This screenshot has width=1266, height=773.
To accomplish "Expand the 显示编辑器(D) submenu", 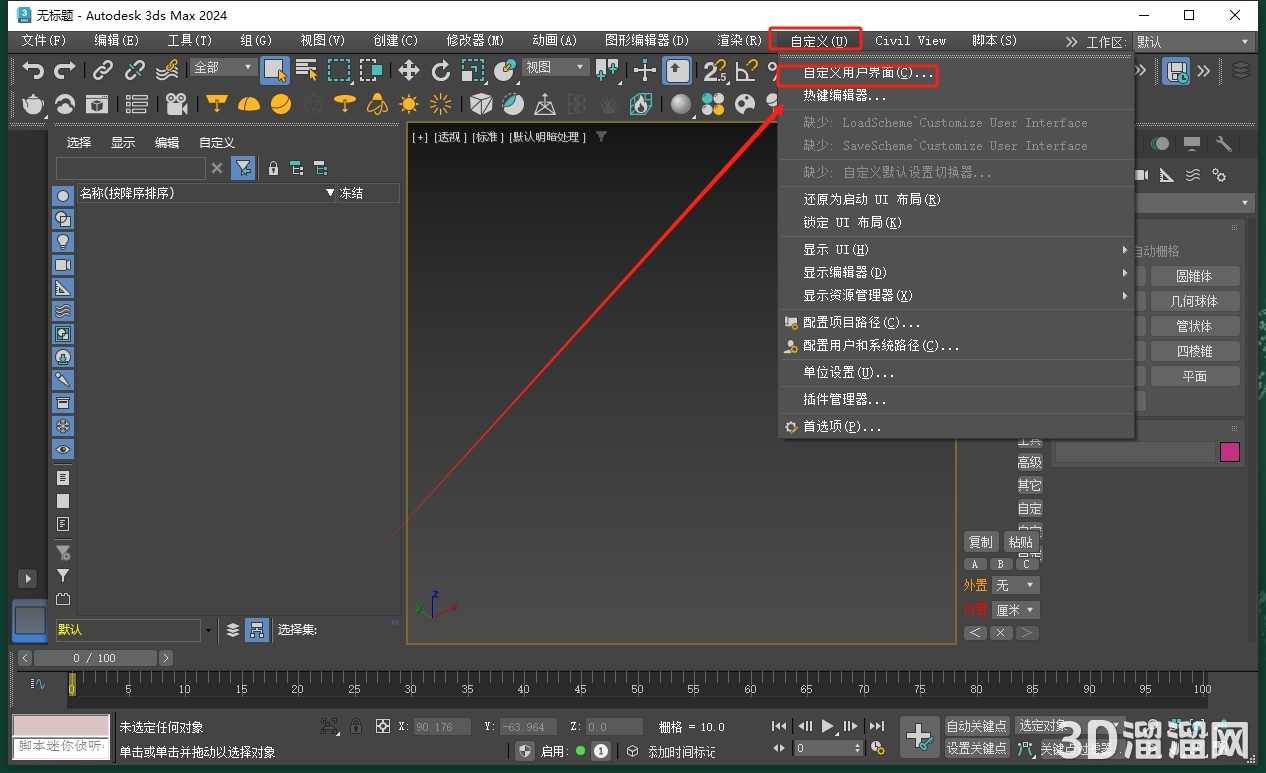I will coord(957,272).
